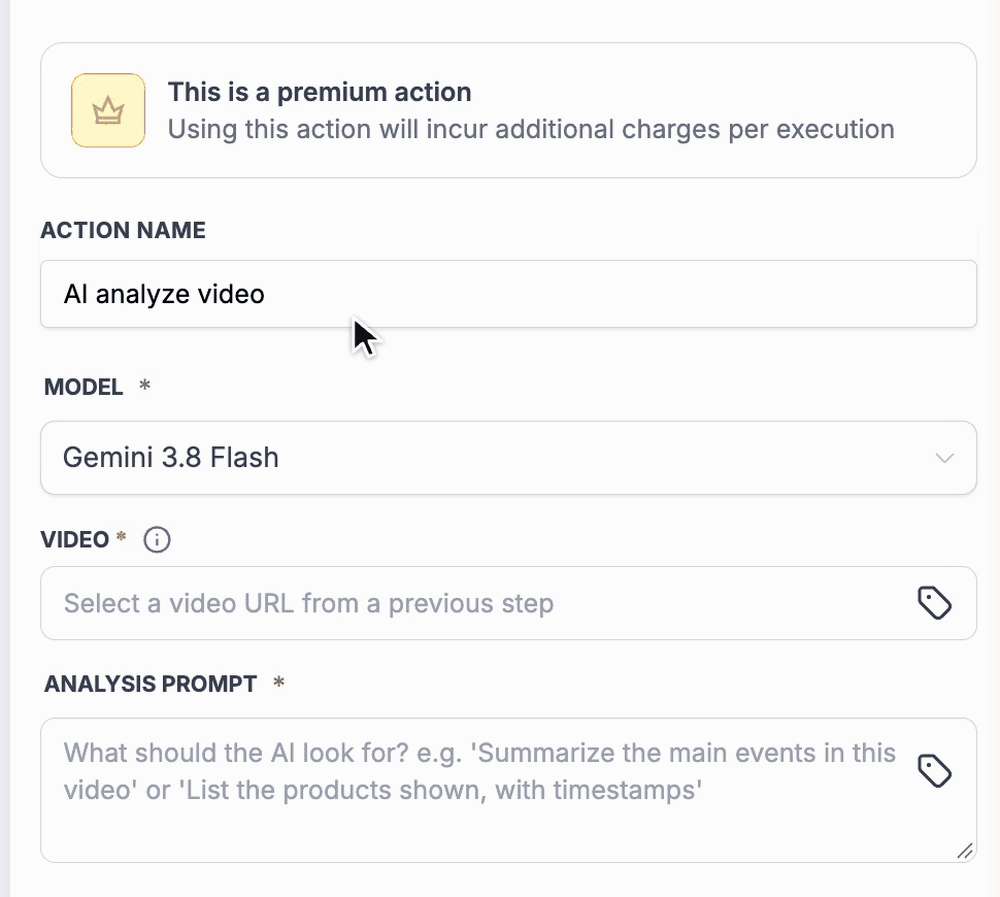The width and height of the screenshot is (1000, 897).
Task: Click the Select a video URL field
Action: 508,603
